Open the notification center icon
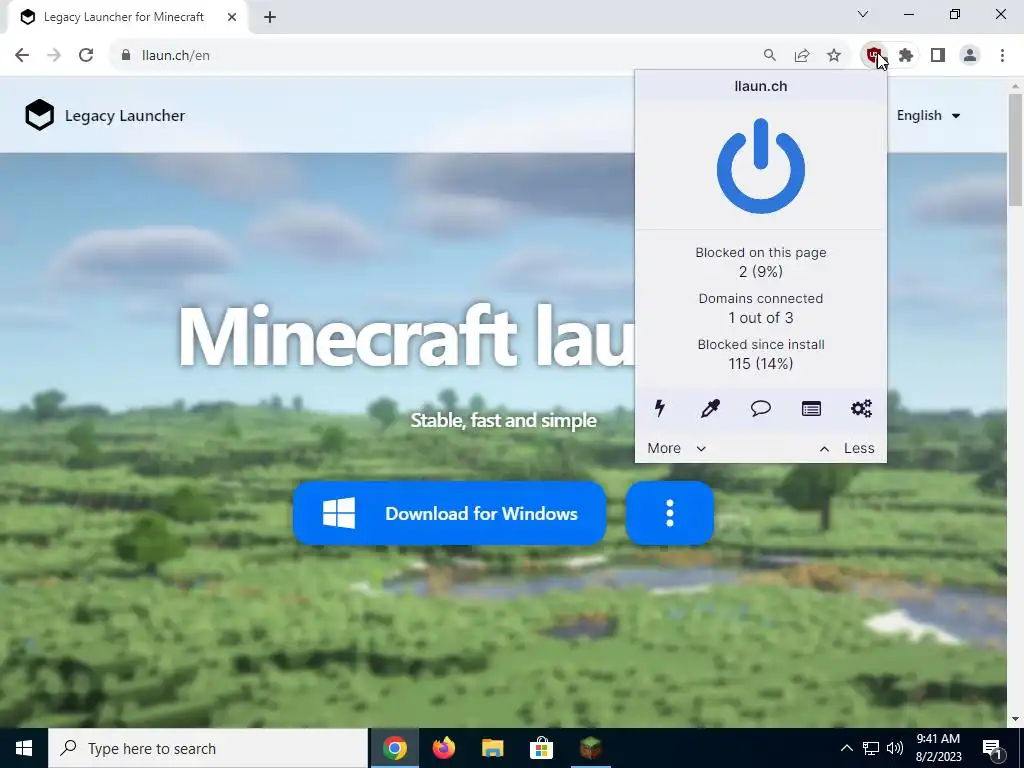This screenshot has height=768, width=1024. [993, 748]
